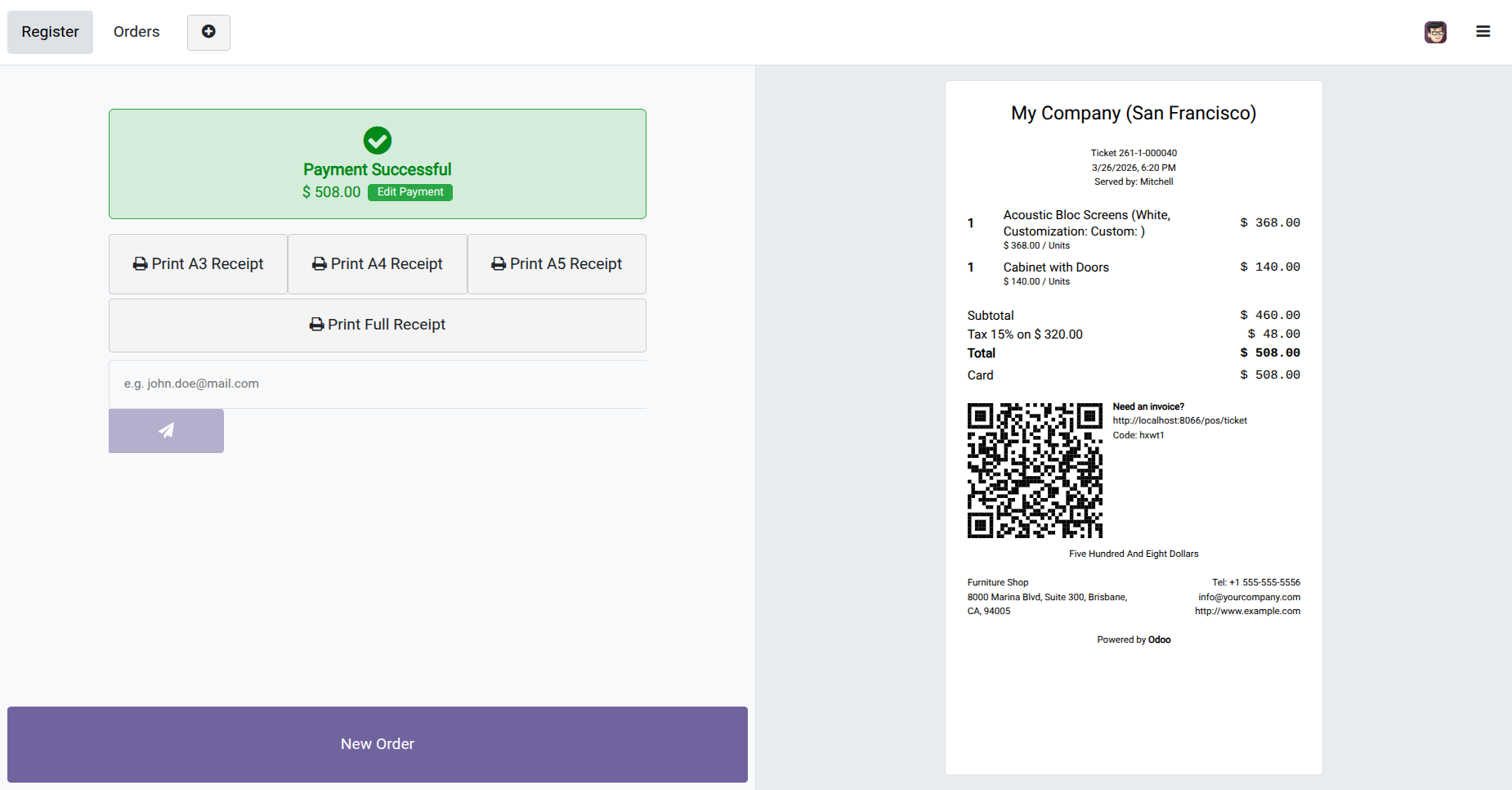Click the printer icon on Print Full Receipt
Viewport: 1512px width, 790px height.
point(317,325)
